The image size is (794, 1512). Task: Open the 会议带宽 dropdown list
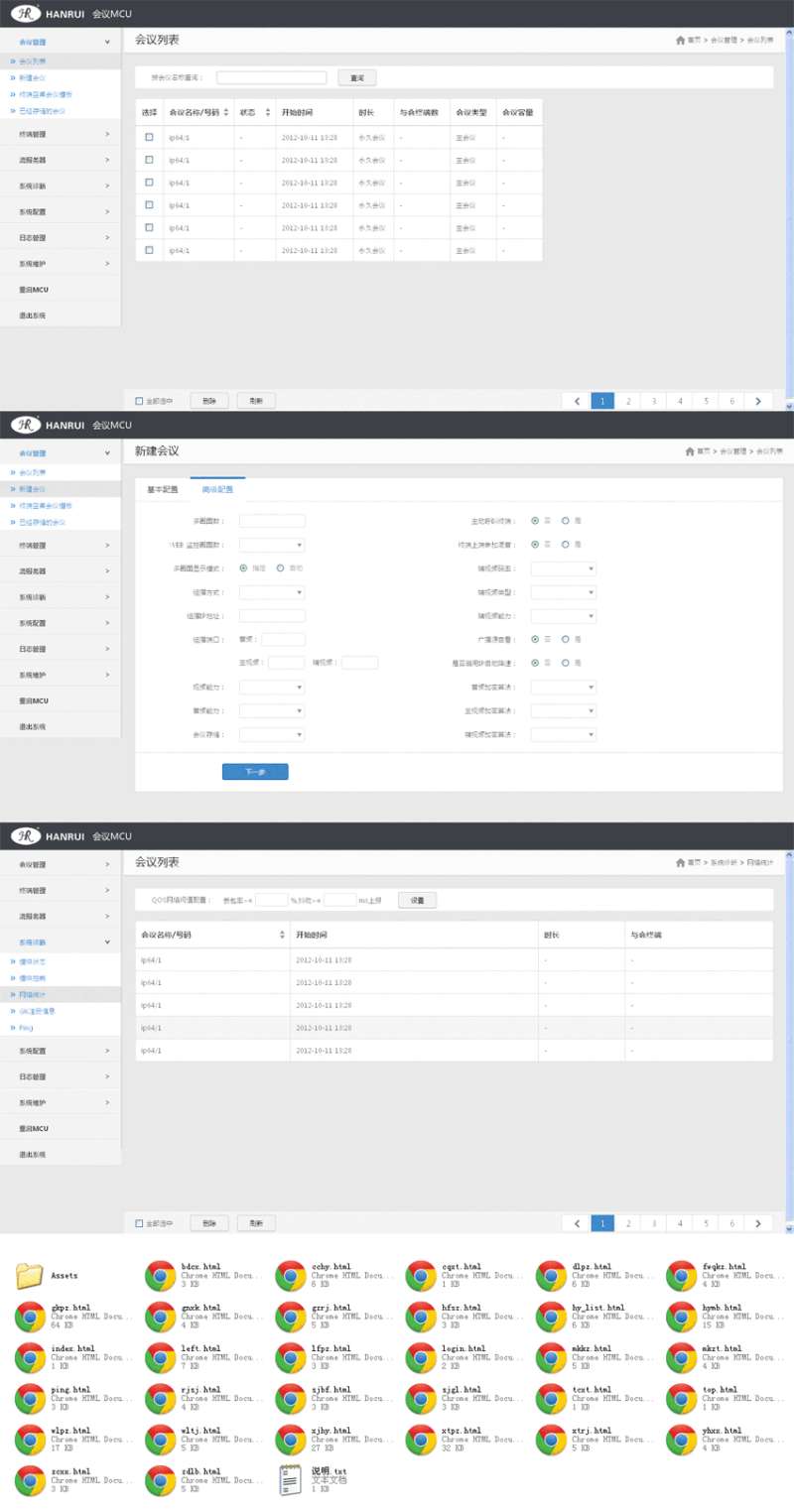[272, 735]
